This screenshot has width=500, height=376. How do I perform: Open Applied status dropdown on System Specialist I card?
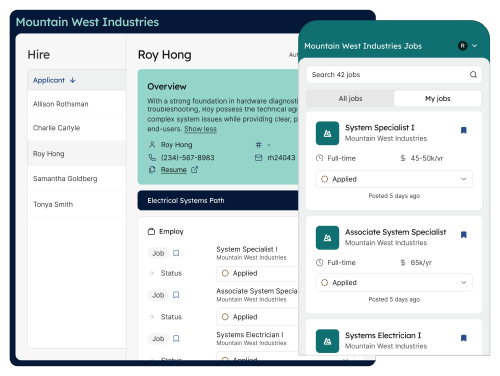click(394, 179)
